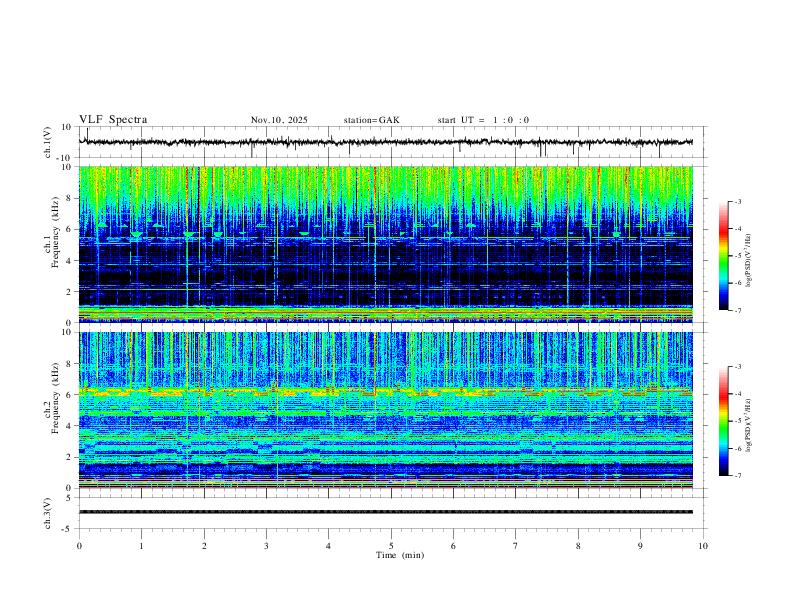Click time-axis tick label "5" at the bottom
792x612 pixels.
[x=391, y=546]
